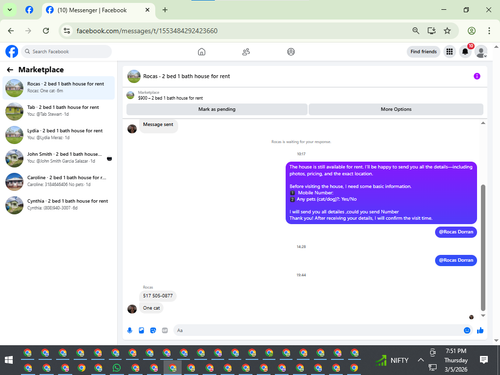Click Mark as pending button
Viewport: 500px width, 375px height.
pos(217,109)
